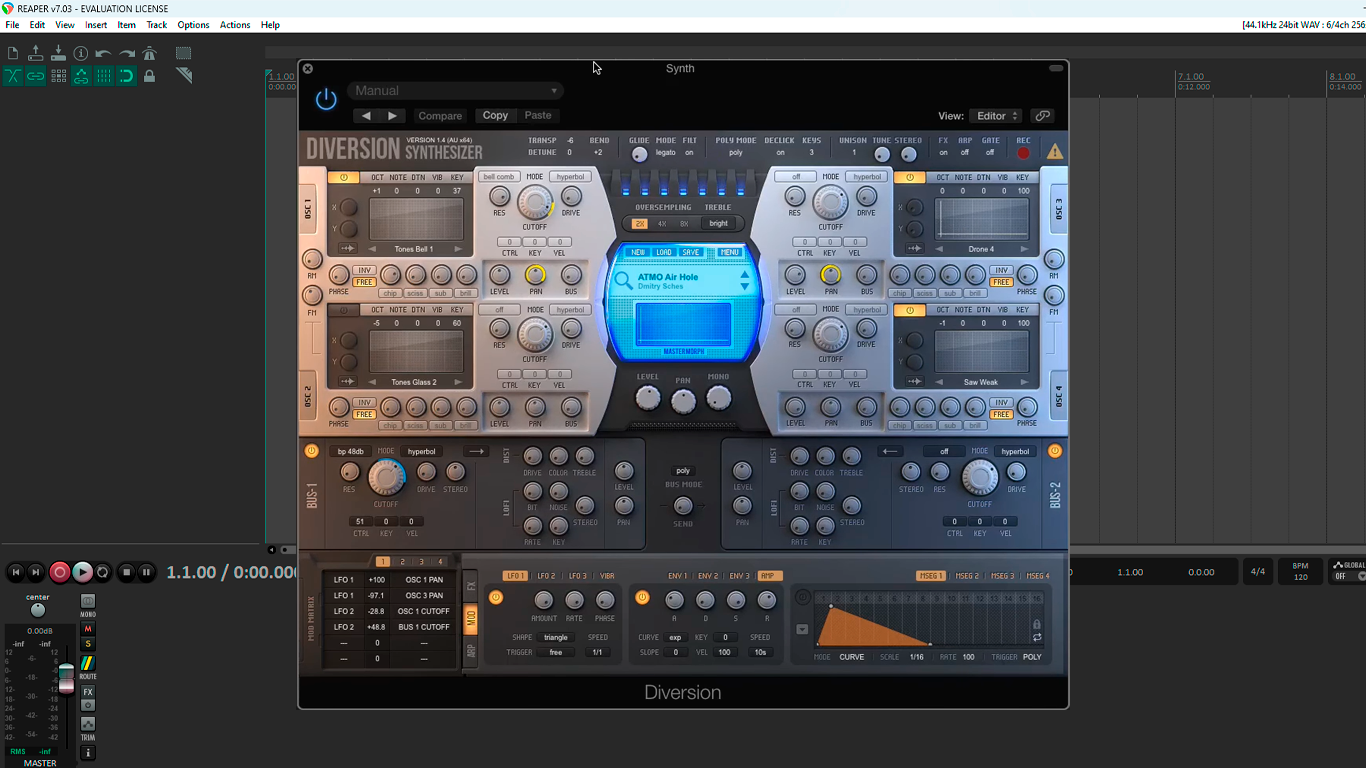Toggle grid lines icon

click(104, 76)
